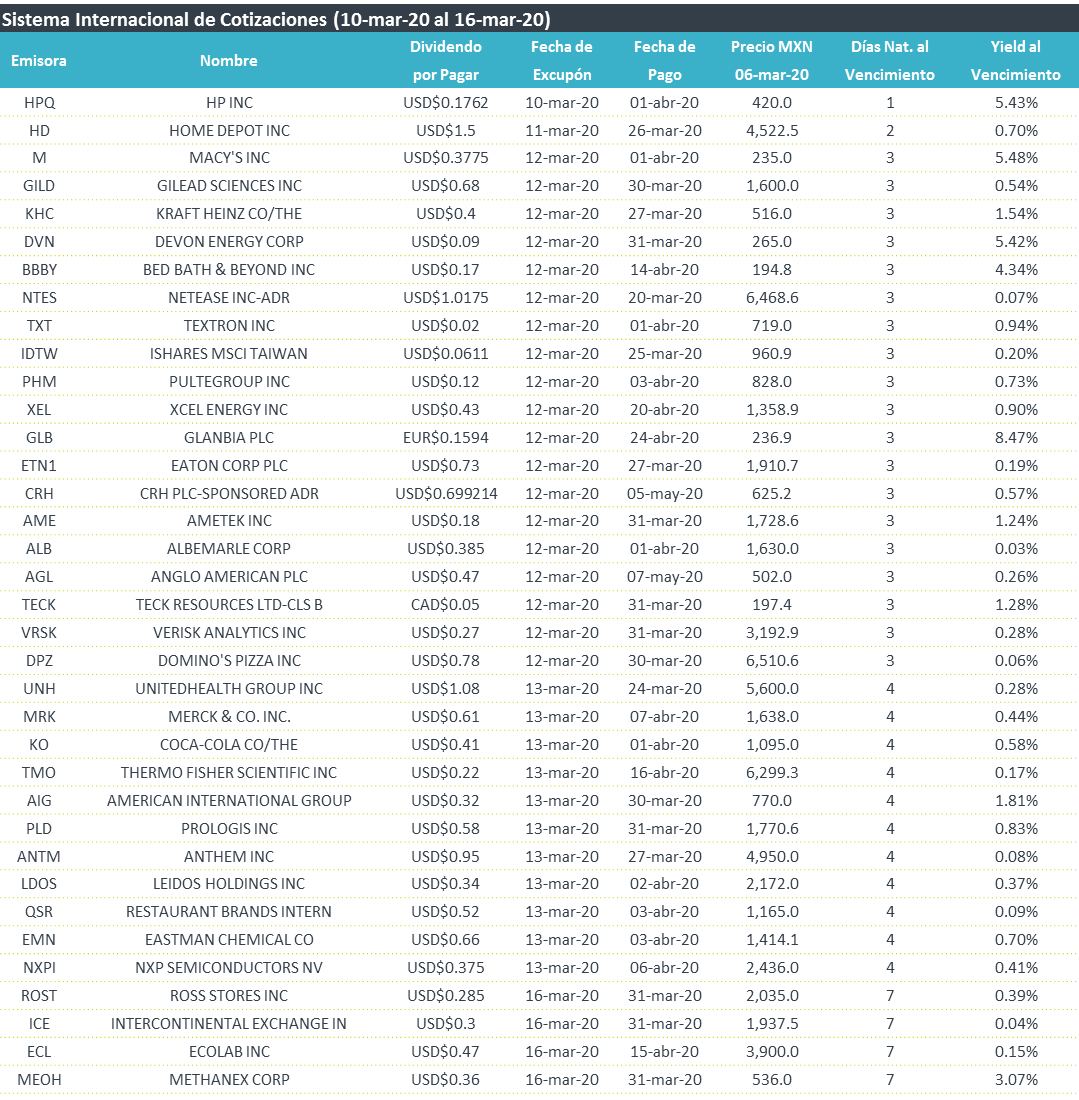Select the 'Emisora' column header
Image resolution: width=1079 pixels, height=1100 pixels.
(39, 61)
